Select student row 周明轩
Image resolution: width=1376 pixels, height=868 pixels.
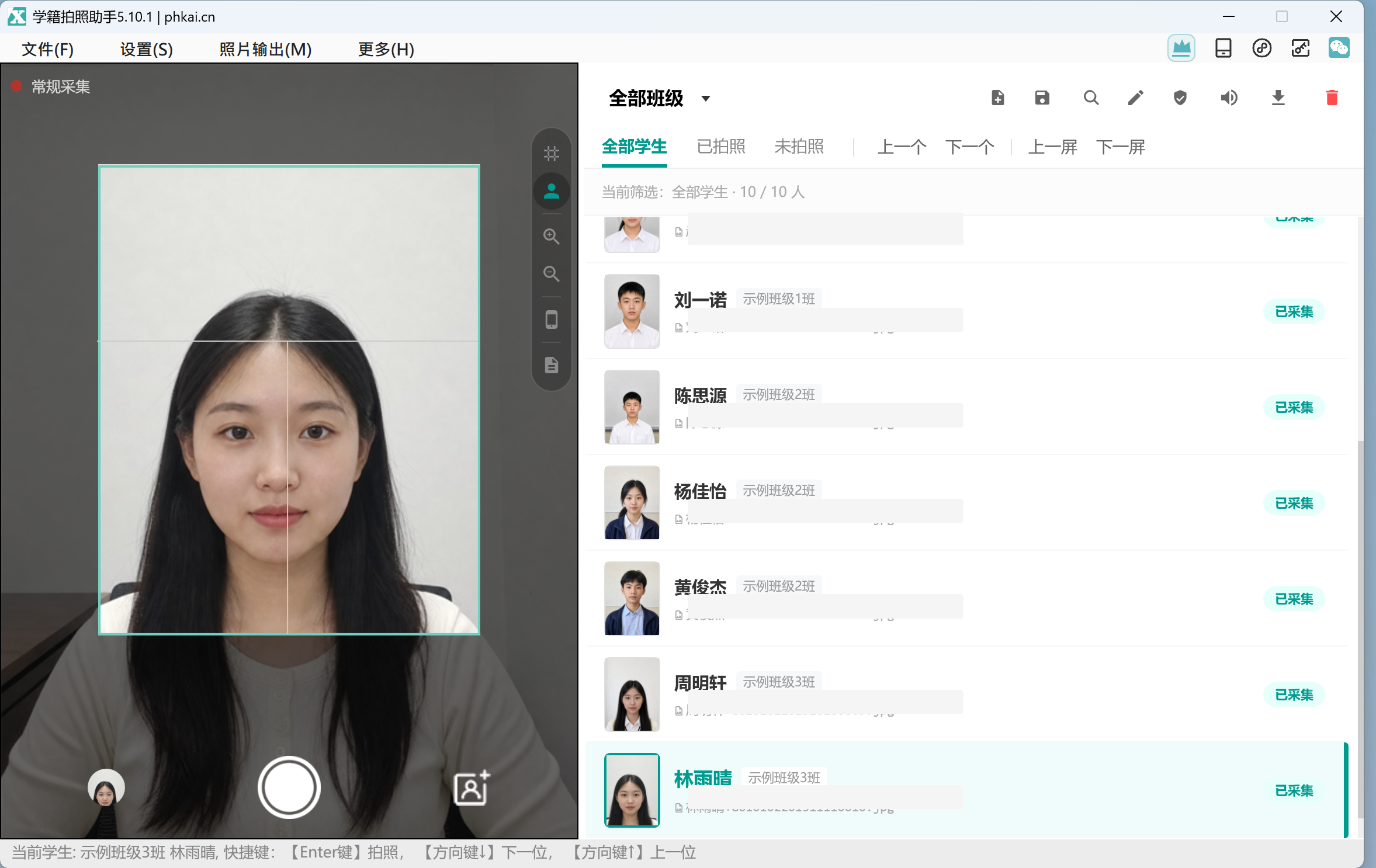tap(966, 695)
